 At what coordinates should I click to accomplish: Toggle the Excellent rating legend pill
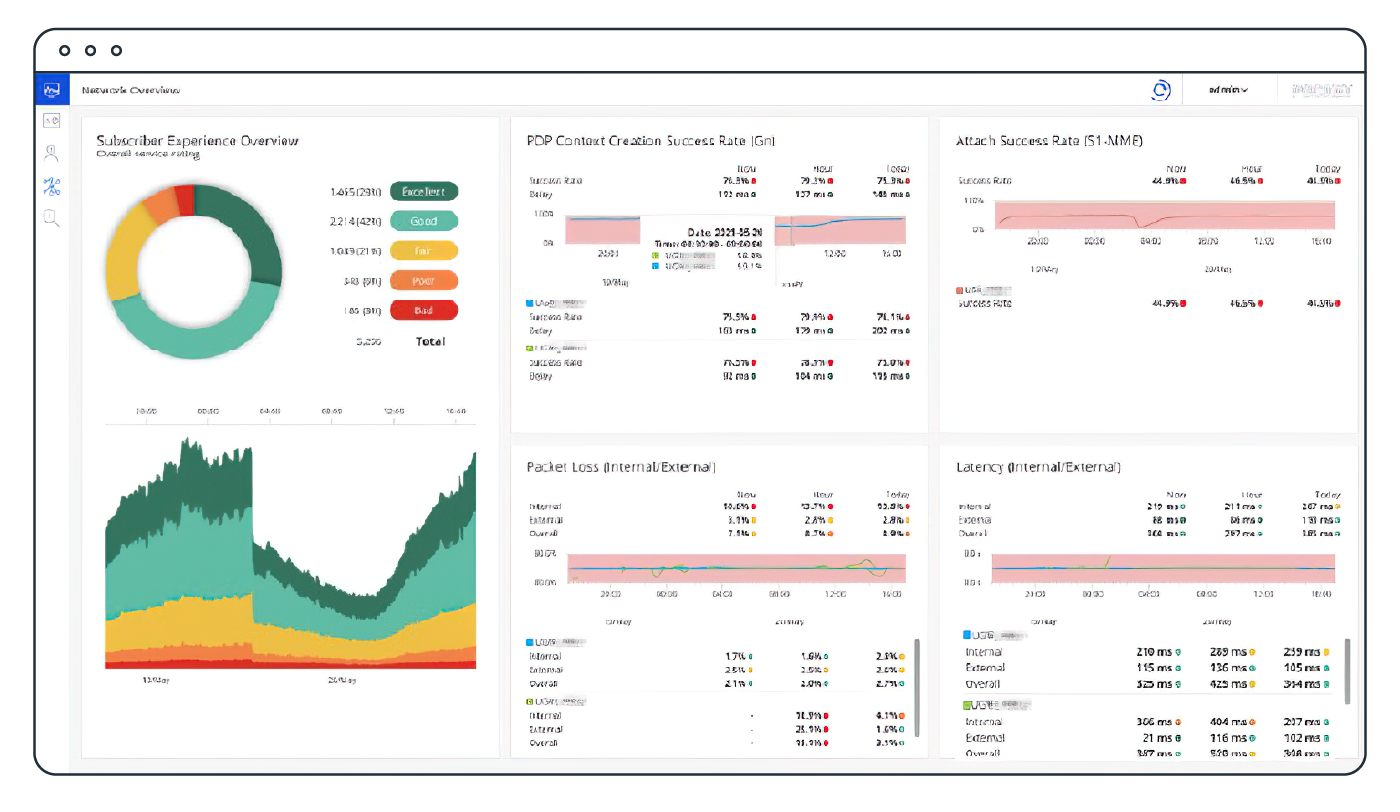point(424,191)
